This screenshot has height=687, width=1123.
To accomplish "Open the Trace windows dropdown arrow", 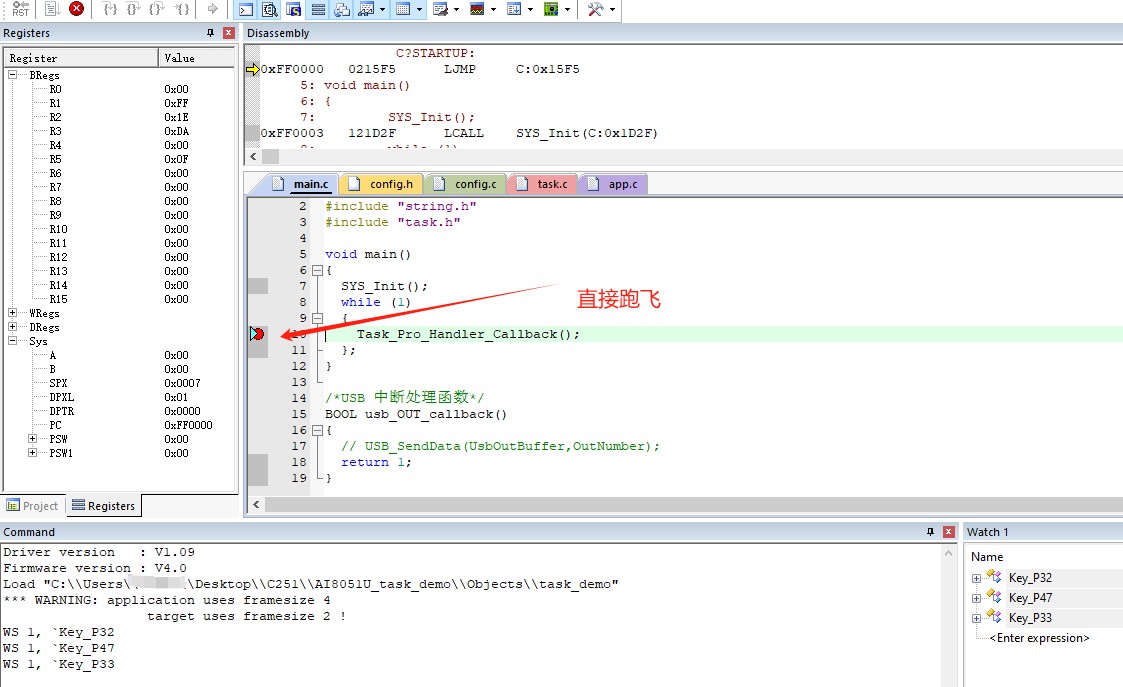I will click(530, 9).
